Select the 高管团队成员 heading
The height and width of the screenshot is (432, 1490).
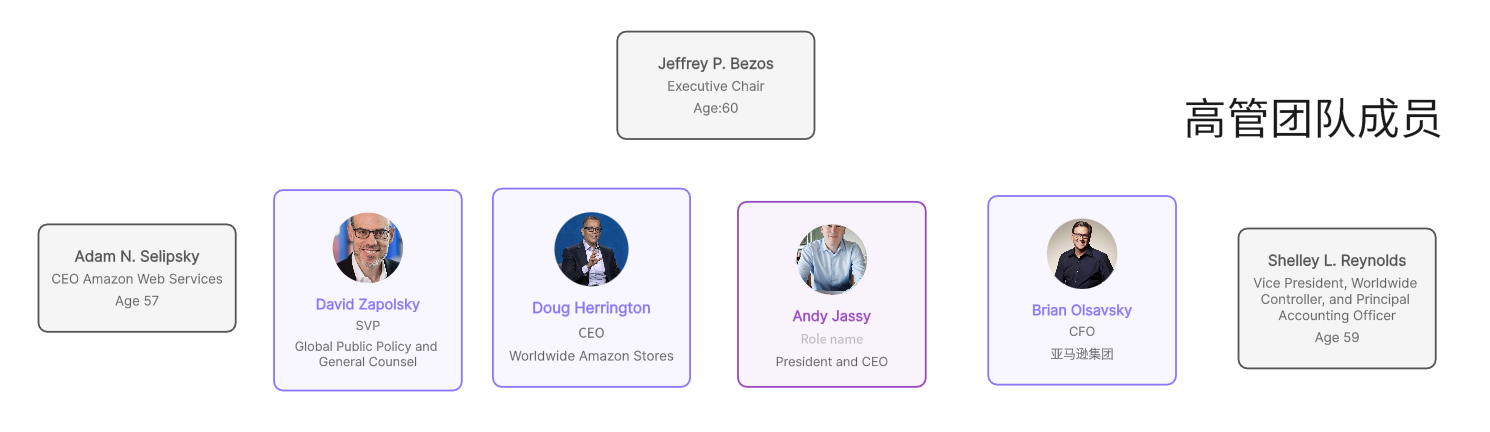(x=1312, y=119)
